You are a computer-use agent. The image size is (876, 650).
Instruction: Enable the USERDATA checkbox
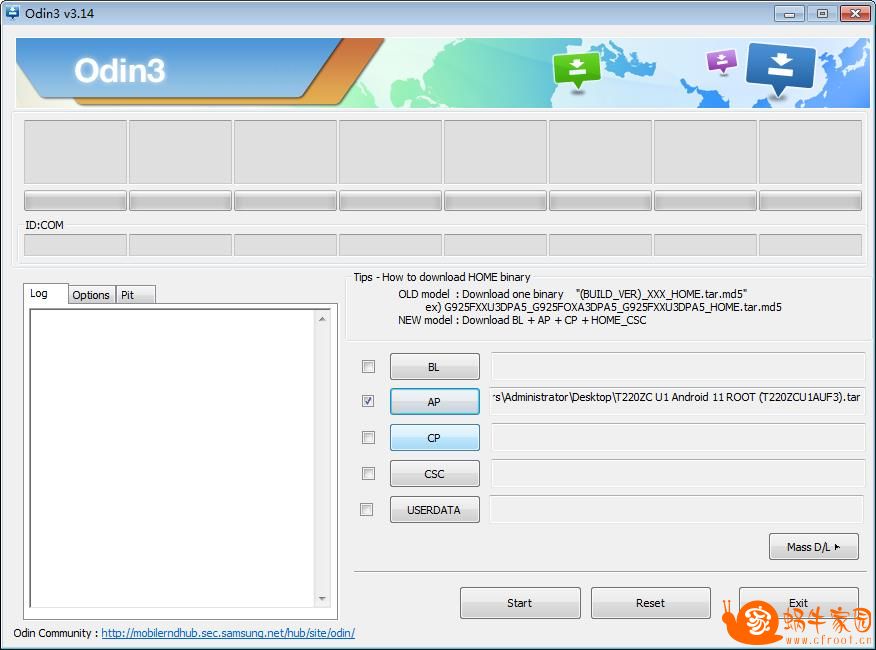(367, 509)
